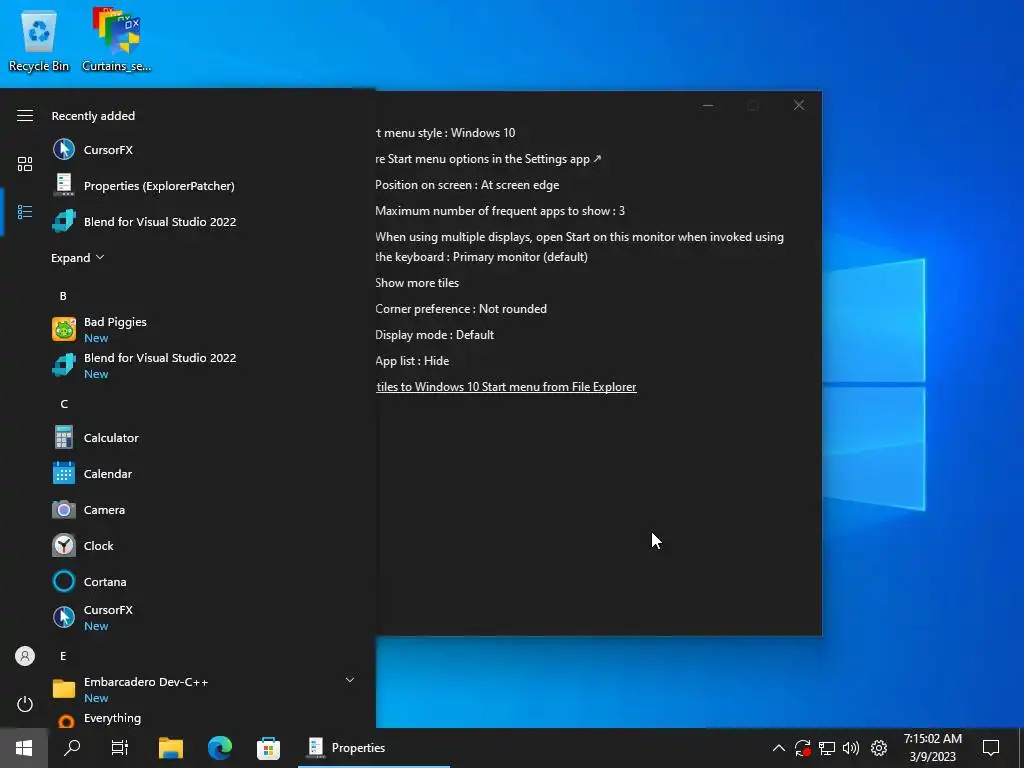Click the letter C section header
Viewport: 1024px width, 768px height.
pos(64,404)
